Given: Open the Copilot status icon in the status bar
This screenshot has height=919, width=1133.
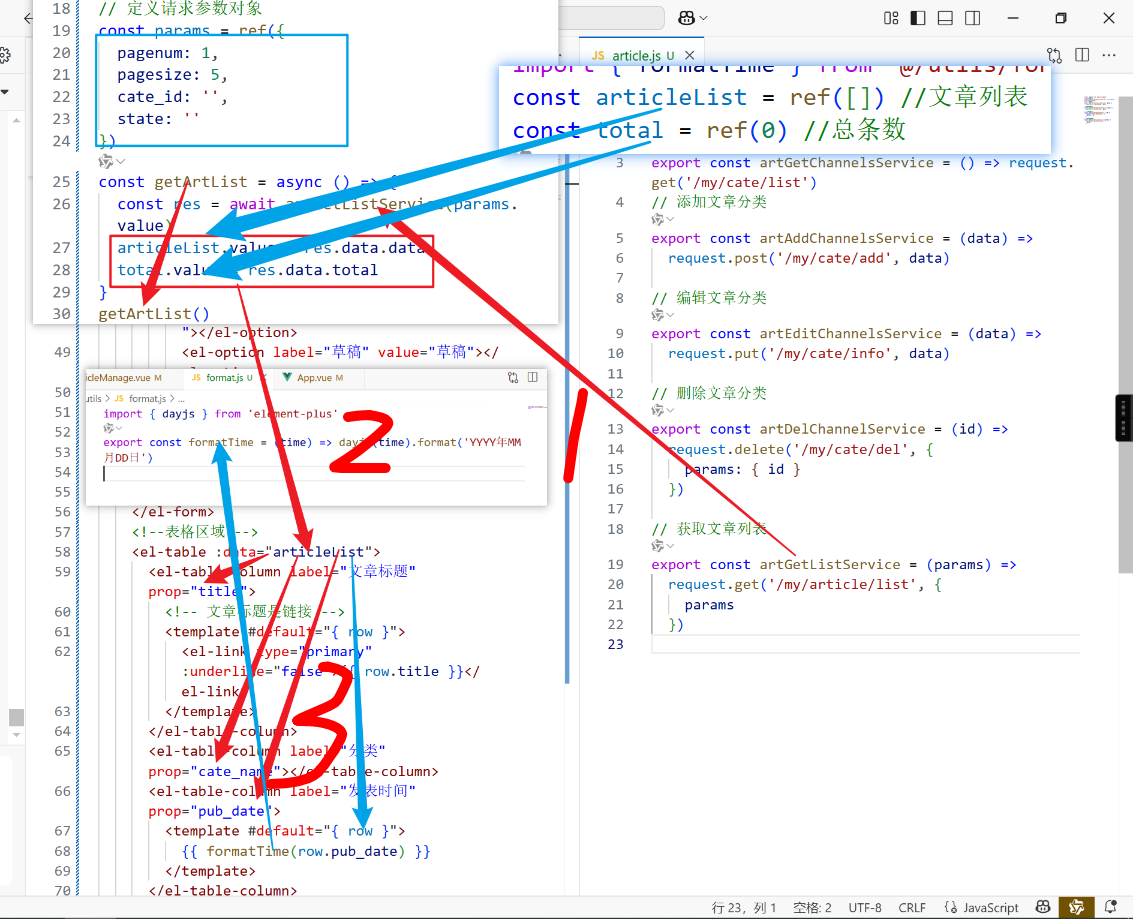Looking at the screenshot, I should point(1043,907).
